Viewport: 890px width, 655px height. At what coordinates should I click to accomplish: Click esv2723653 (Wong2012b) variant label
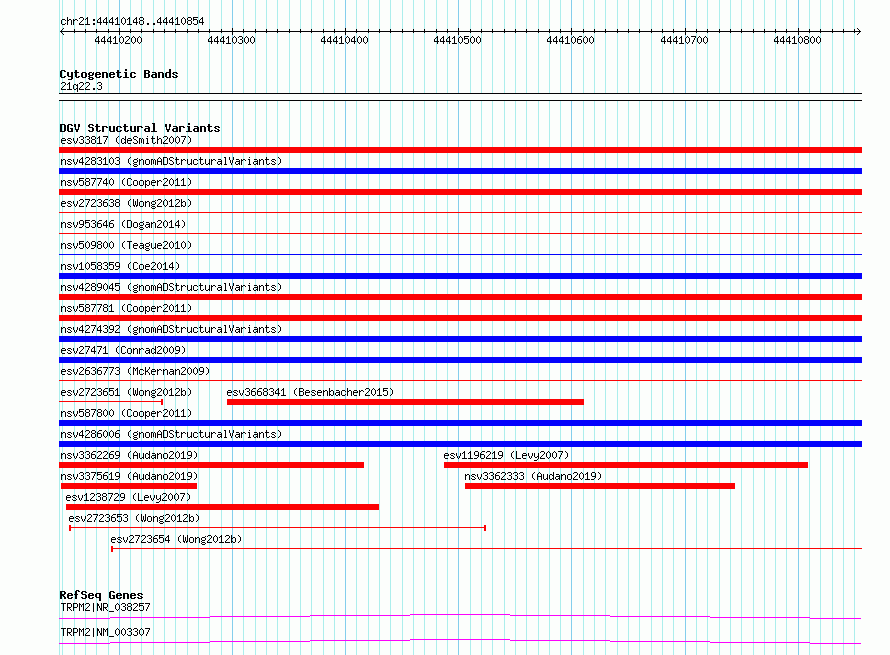click(x=134, y=518)
